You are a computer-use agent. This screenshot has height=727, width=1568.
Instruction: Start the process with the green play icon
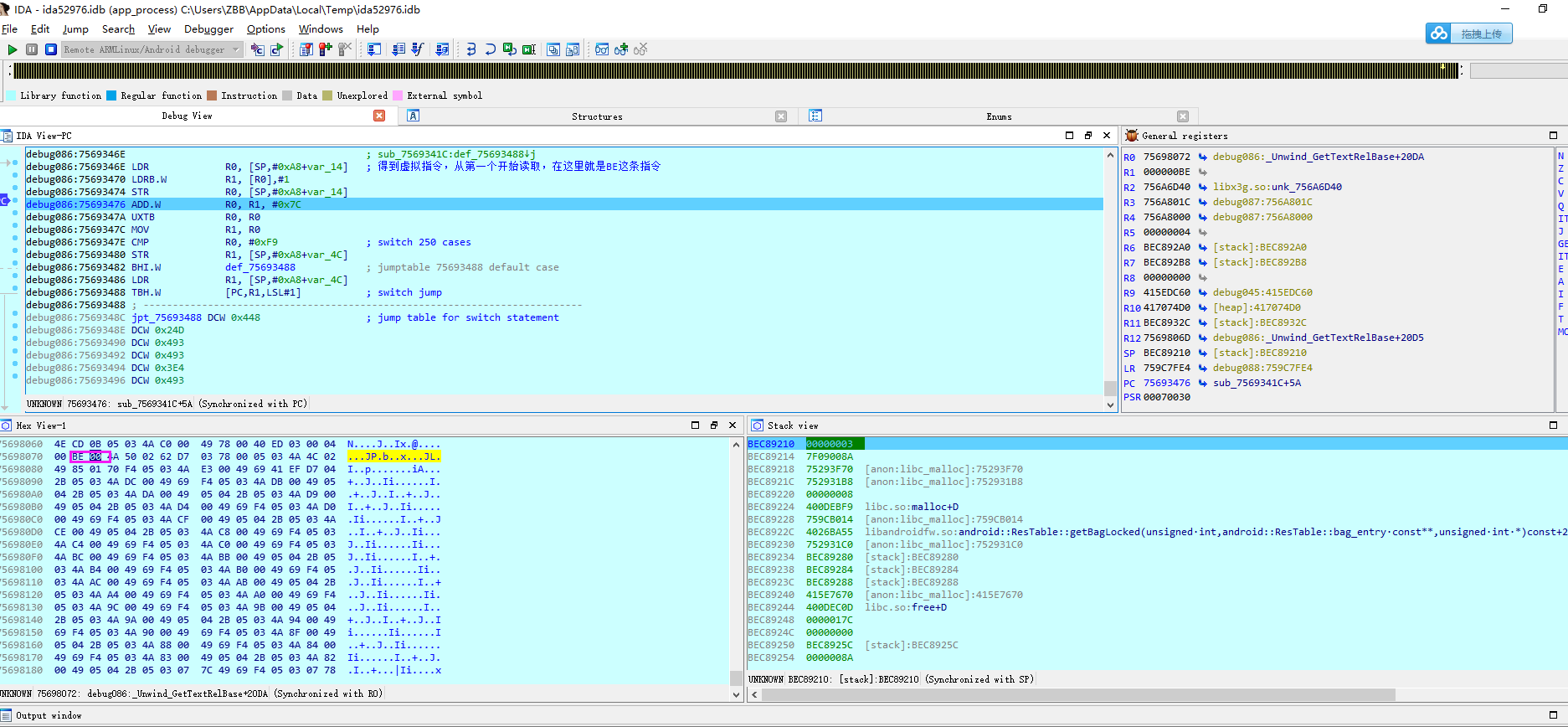13,49
